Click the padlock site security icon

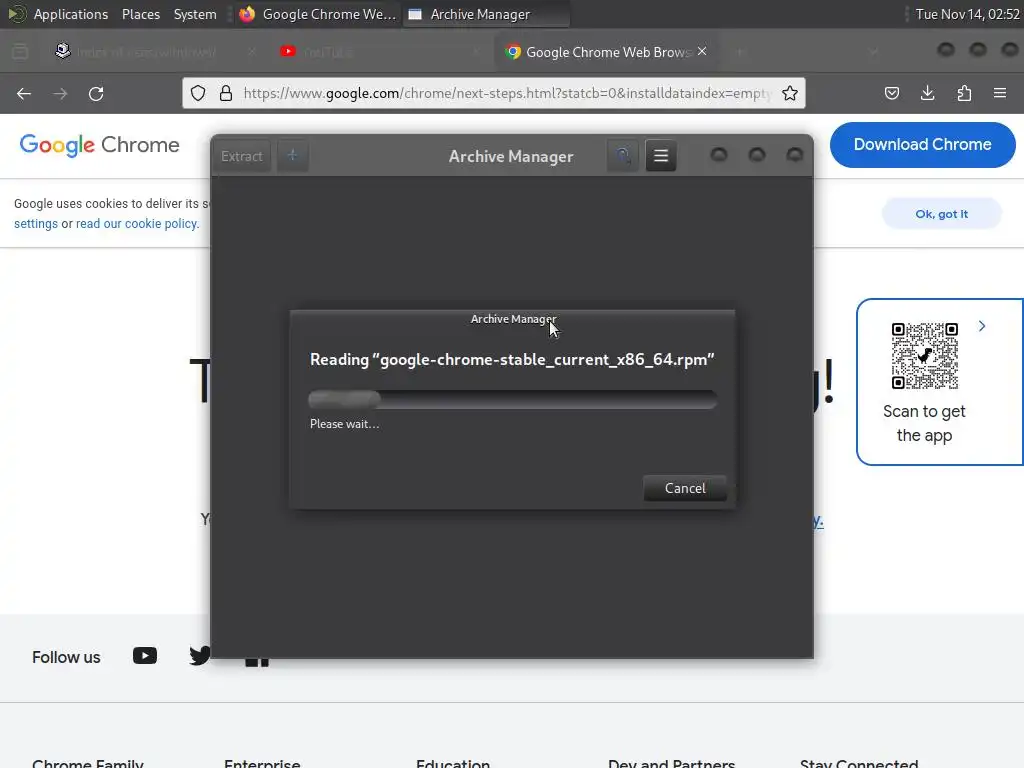click(x=226, y=93)
